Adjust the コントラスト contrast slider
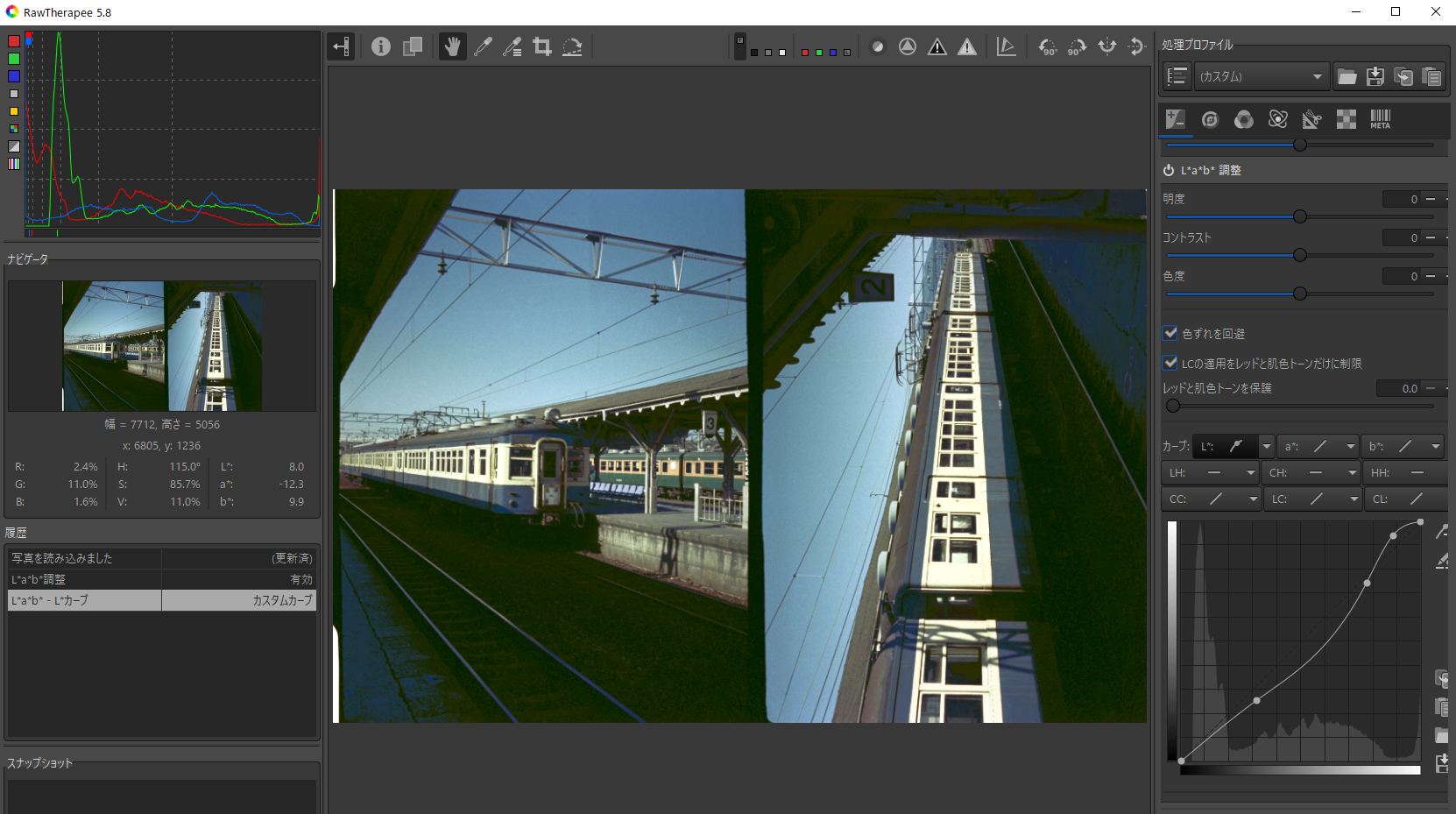Viewport: 1456px width, 814px height. 1300,255
